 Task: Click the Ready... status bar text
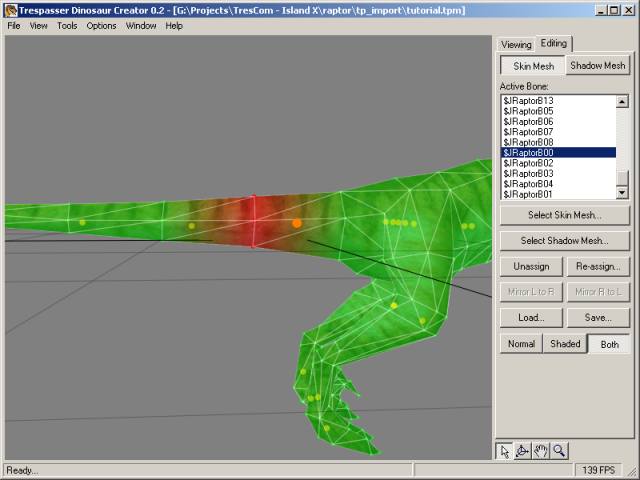[22, 470]
